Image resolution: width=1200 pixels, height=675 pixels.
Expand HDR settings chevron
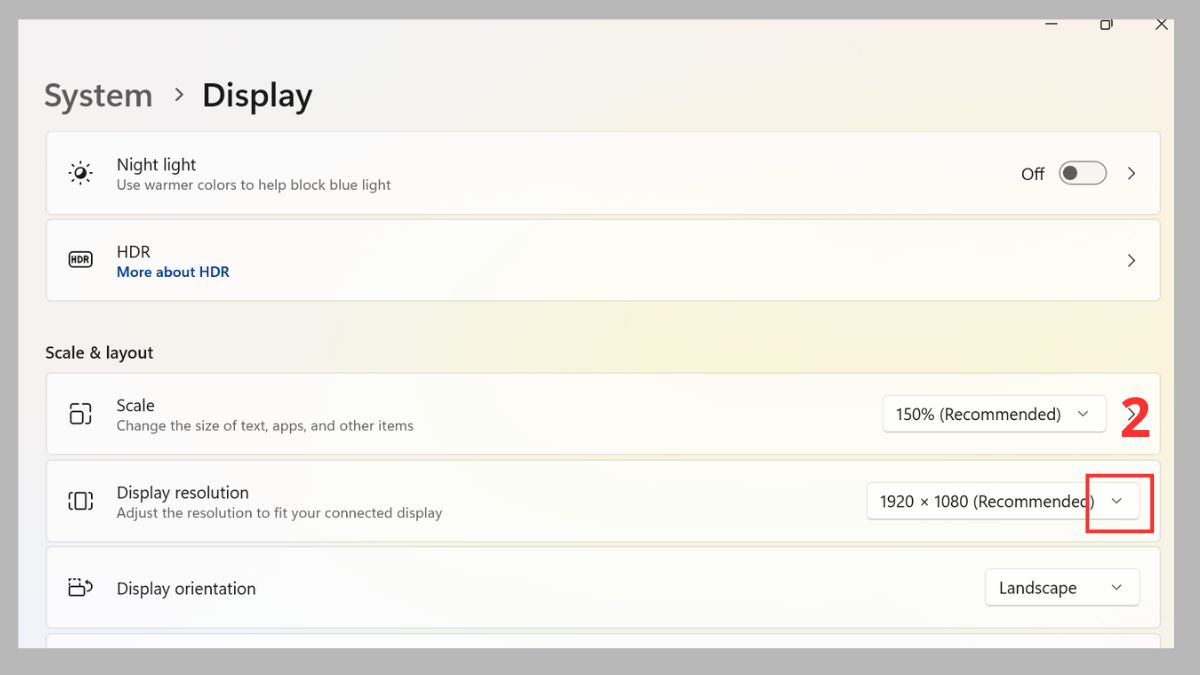coord(1132,260)
